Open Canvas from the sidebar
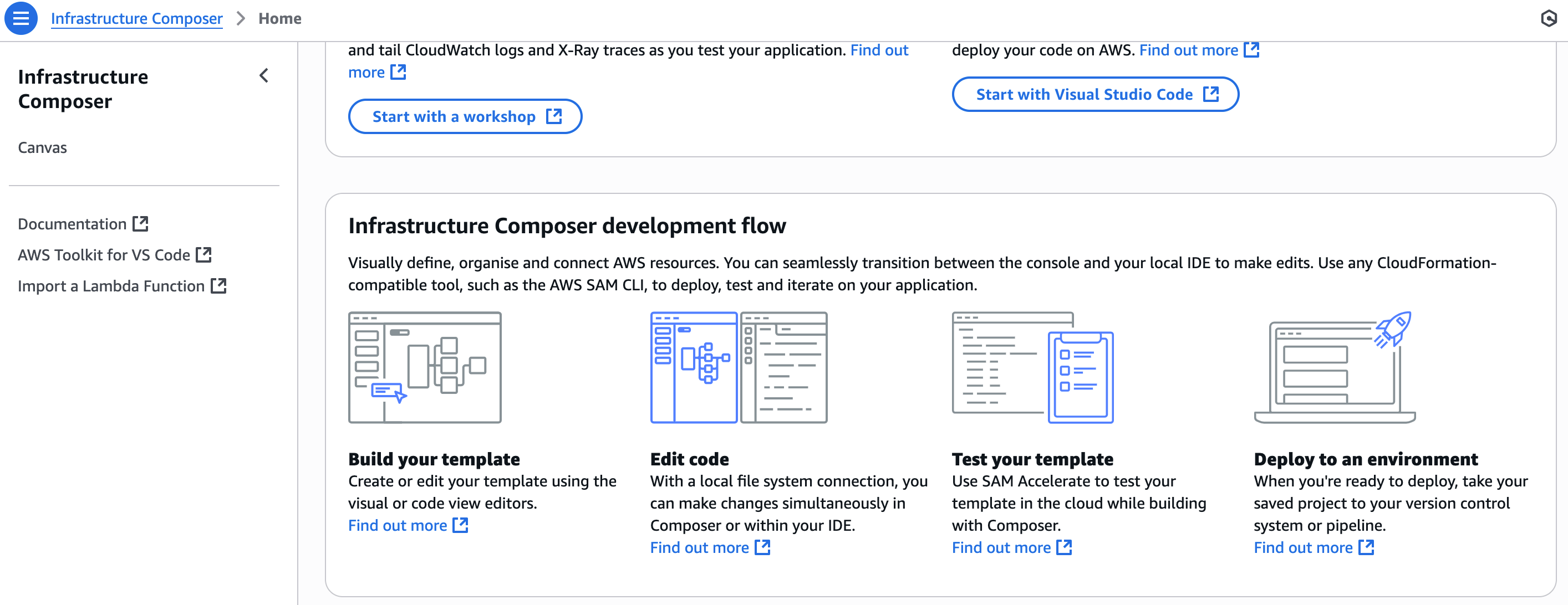 pyautogui.click(x=42, y=148)
